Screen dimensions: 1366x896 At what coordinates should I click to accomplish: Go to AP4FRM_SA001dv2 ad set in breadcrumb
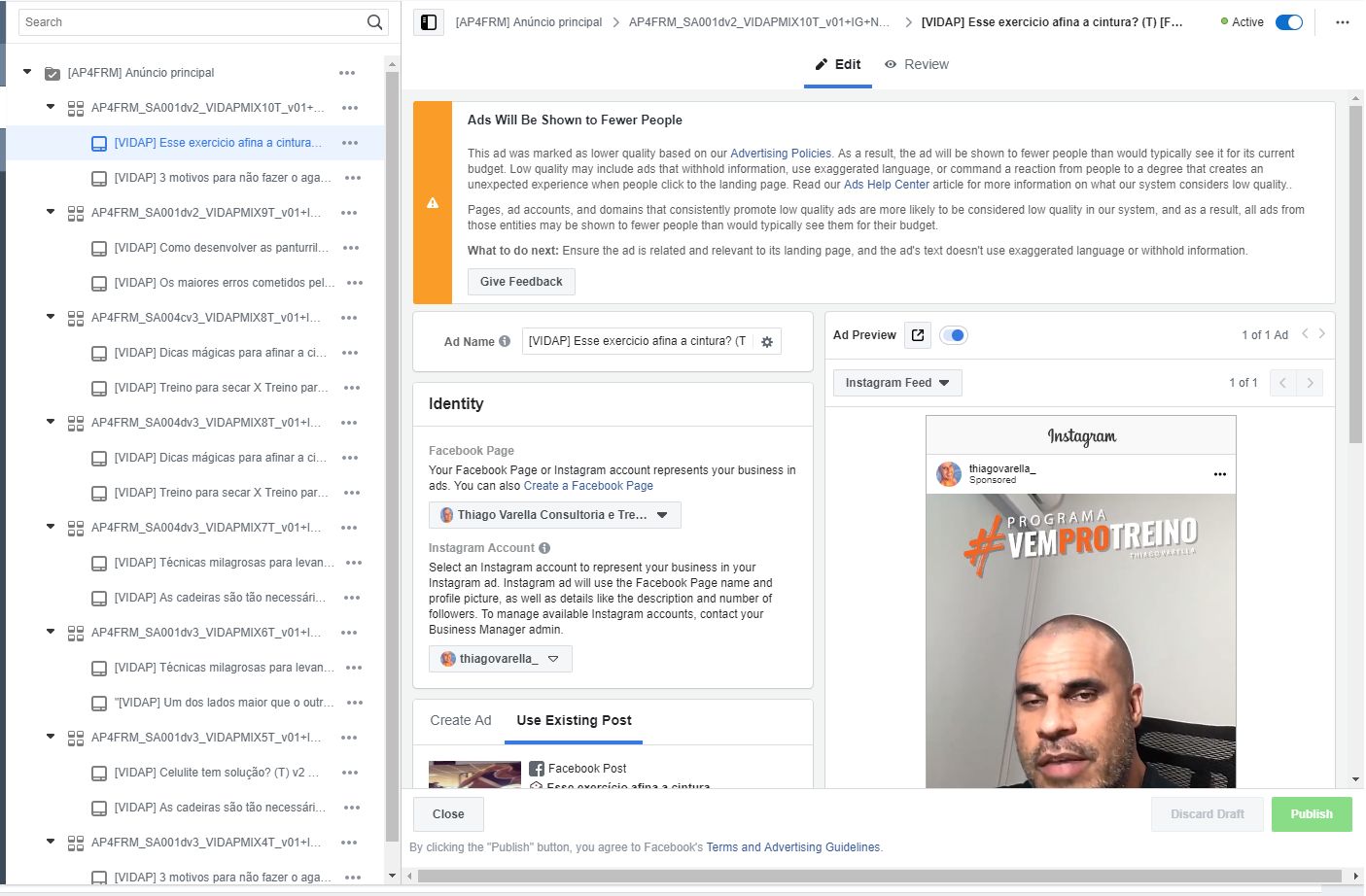tap(758, 22)
